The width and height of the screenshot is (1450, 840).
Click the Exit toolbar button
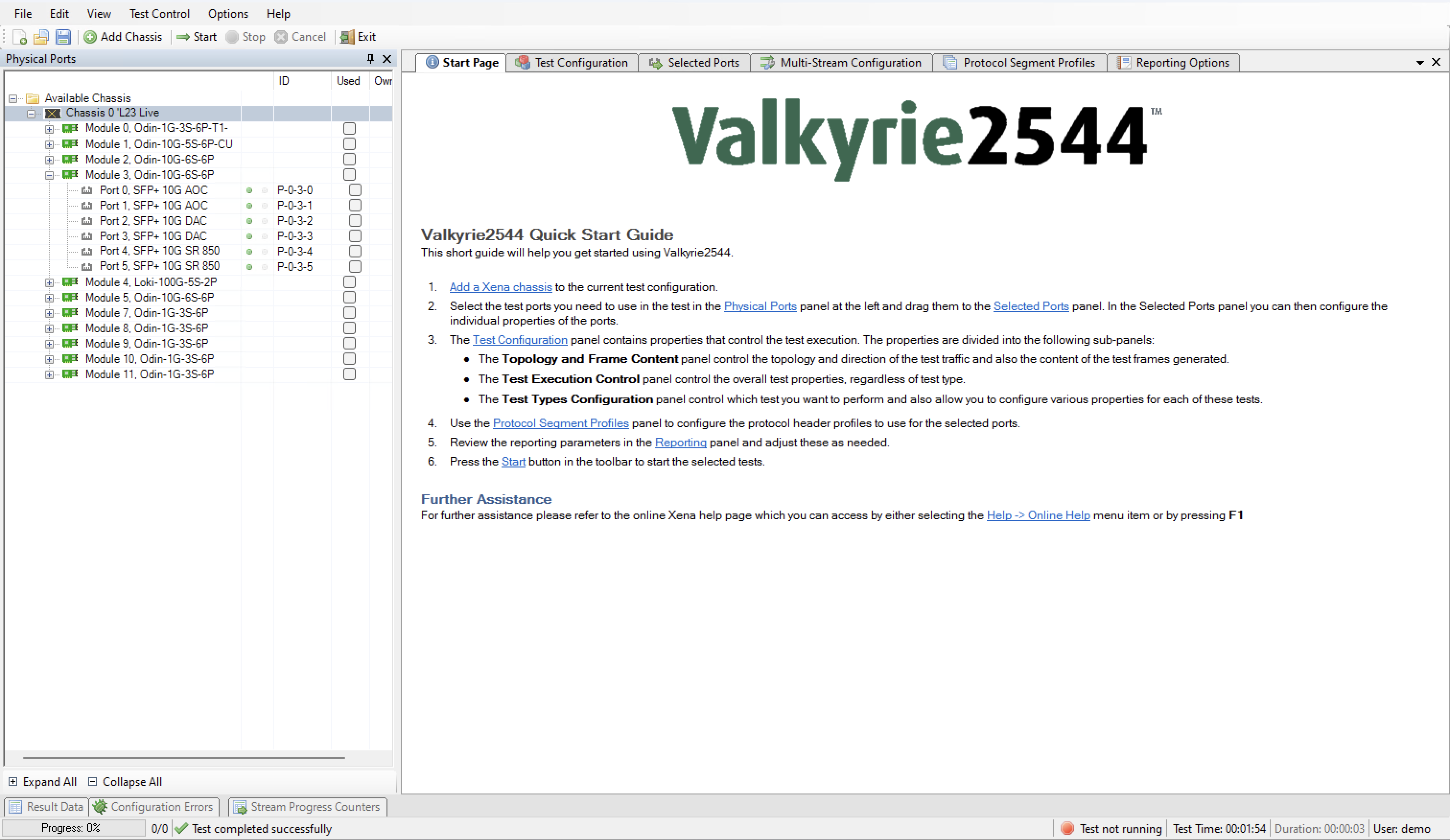pos(358,37)
